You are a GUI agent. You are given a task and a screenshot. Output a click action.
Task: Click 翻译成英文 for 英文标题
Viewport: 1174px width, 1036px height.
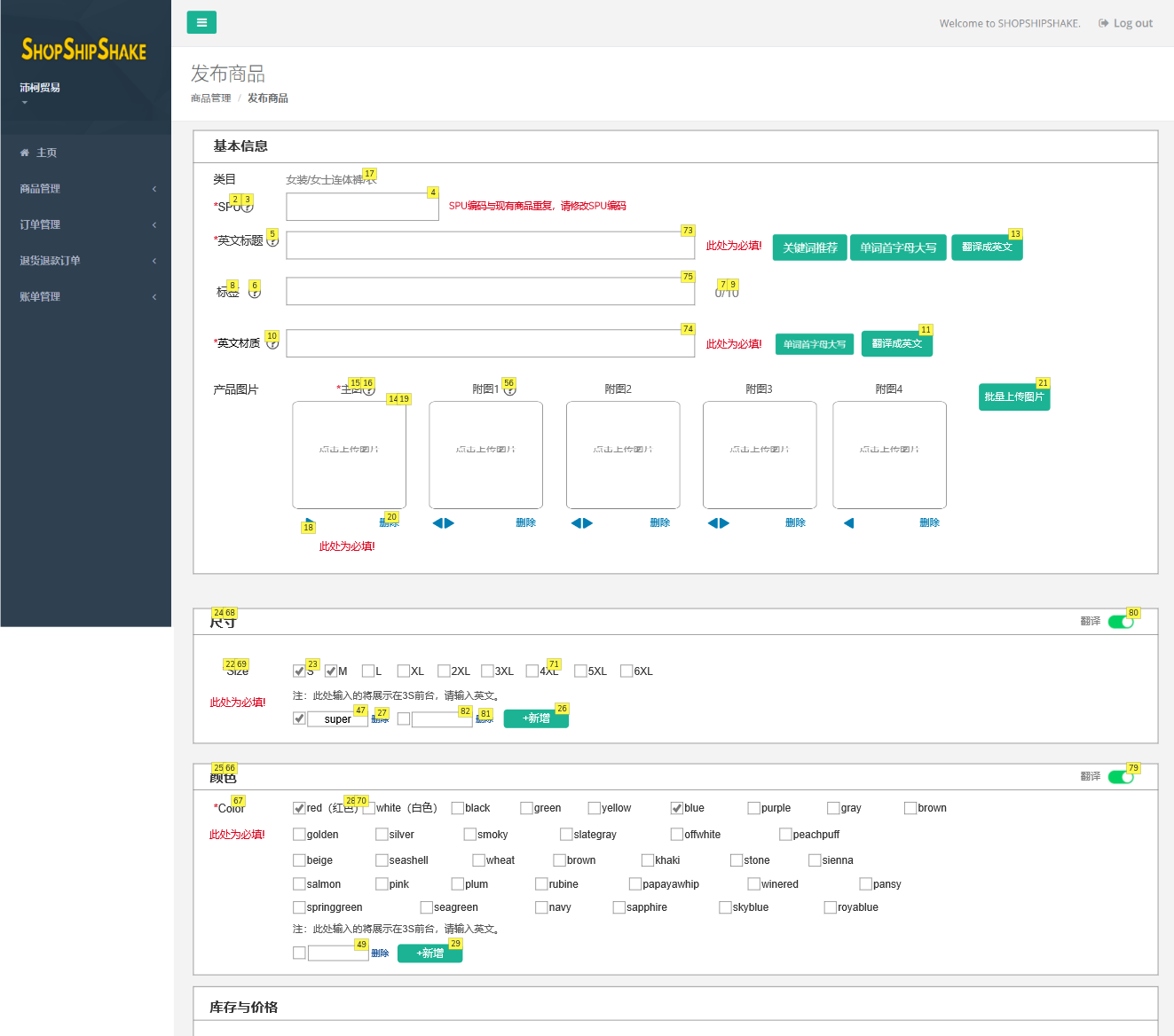pos(987,247)
